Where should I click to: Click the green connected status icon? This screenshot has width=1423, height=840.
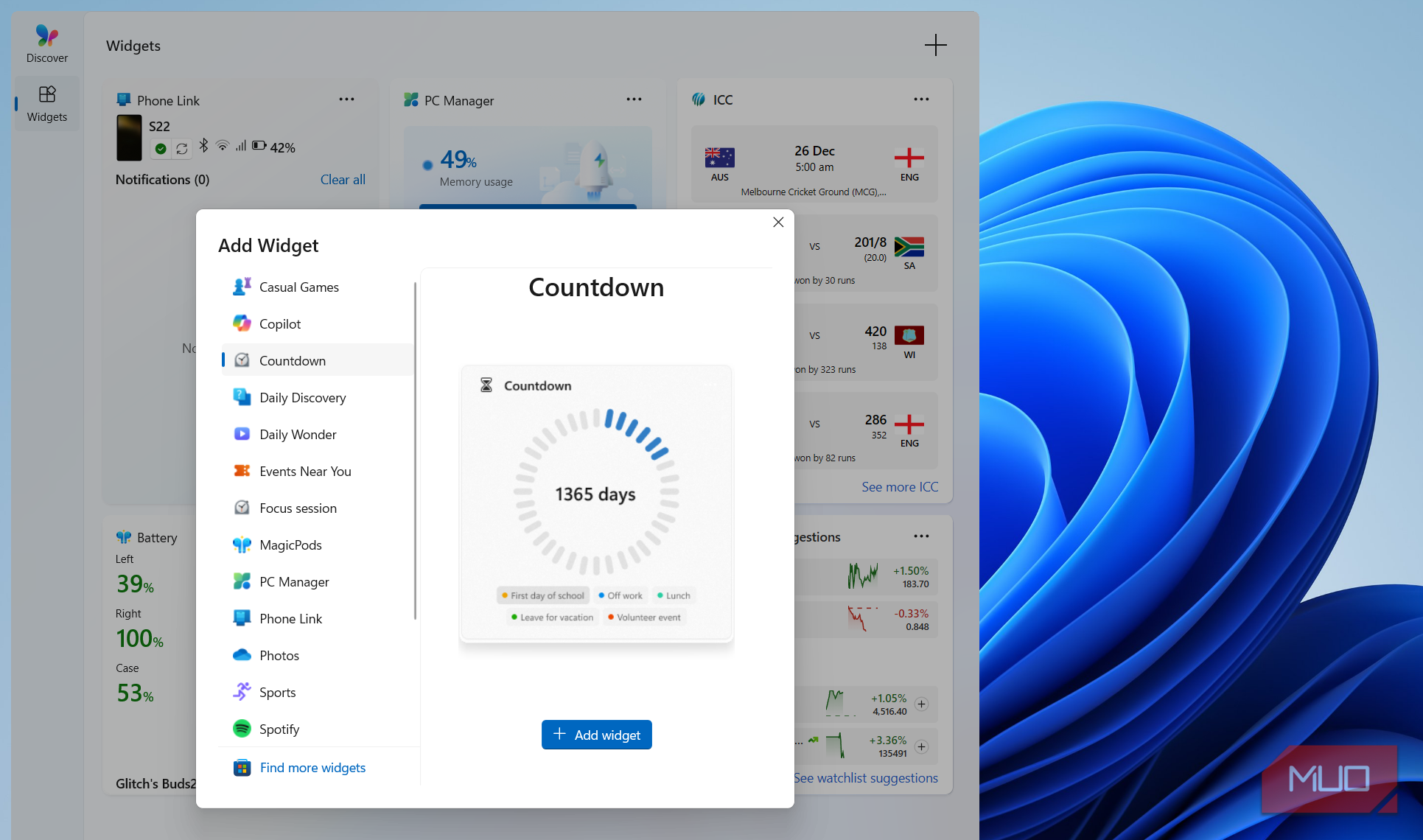[161, 148]
